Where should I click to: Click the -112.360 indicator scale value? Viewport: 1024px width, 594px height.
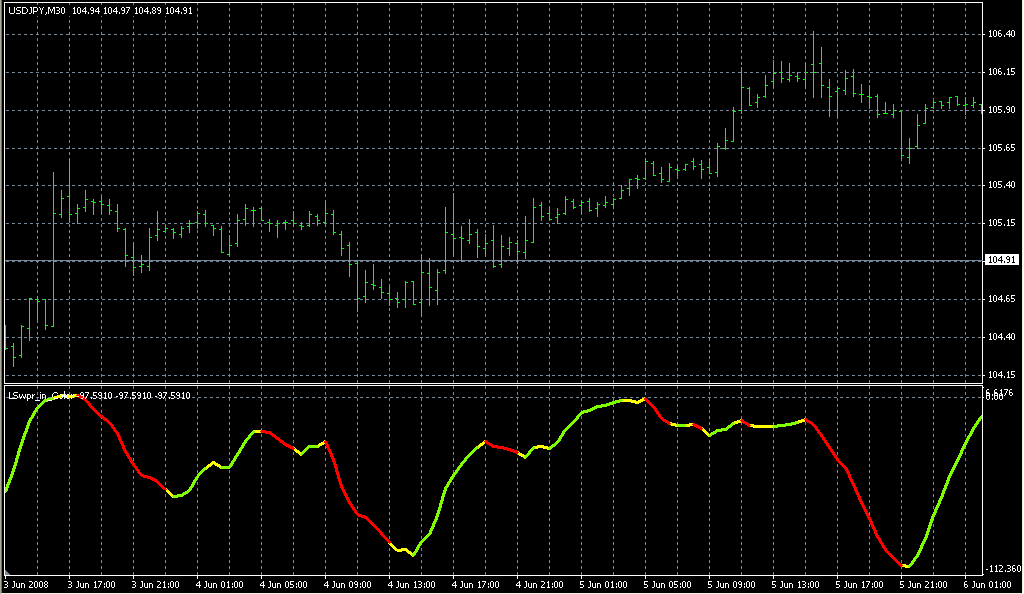(x=1003, y=569)
